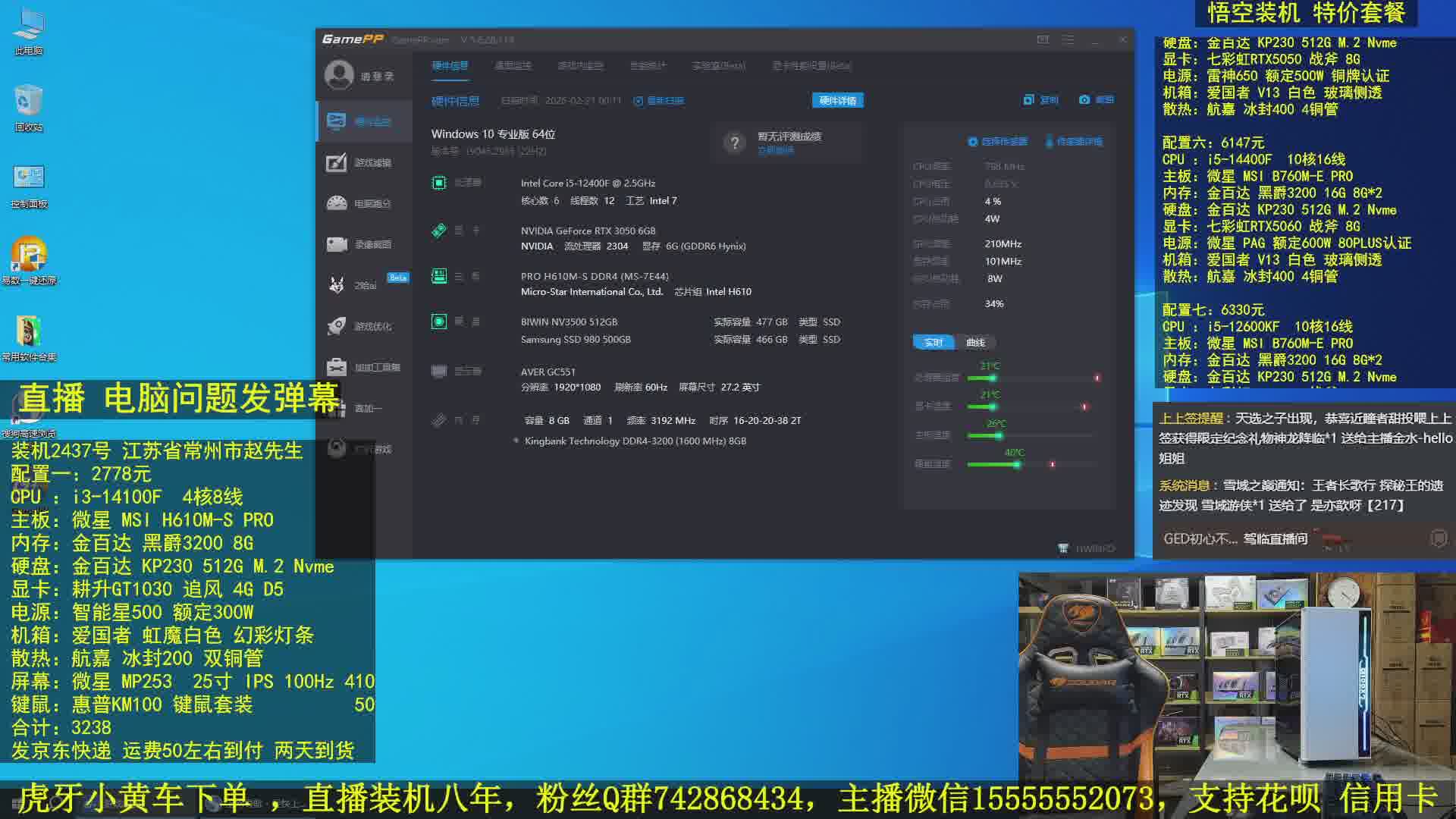Select the second top tab beside 硬件信息
The width and height of the screenshot is (1456, 819).
[x=513, y=66]
